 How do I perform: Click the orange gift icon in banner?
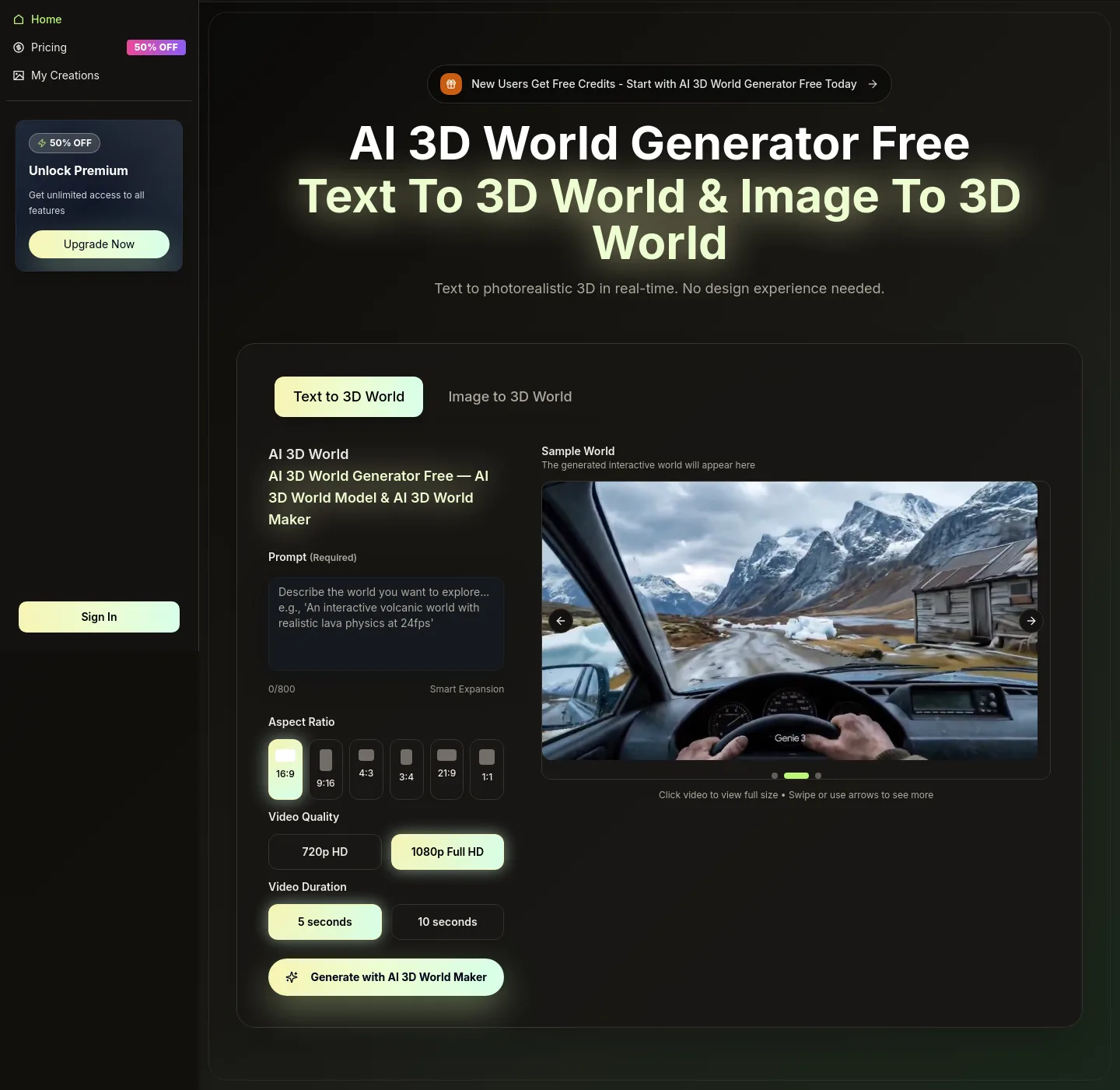point(451,84)
